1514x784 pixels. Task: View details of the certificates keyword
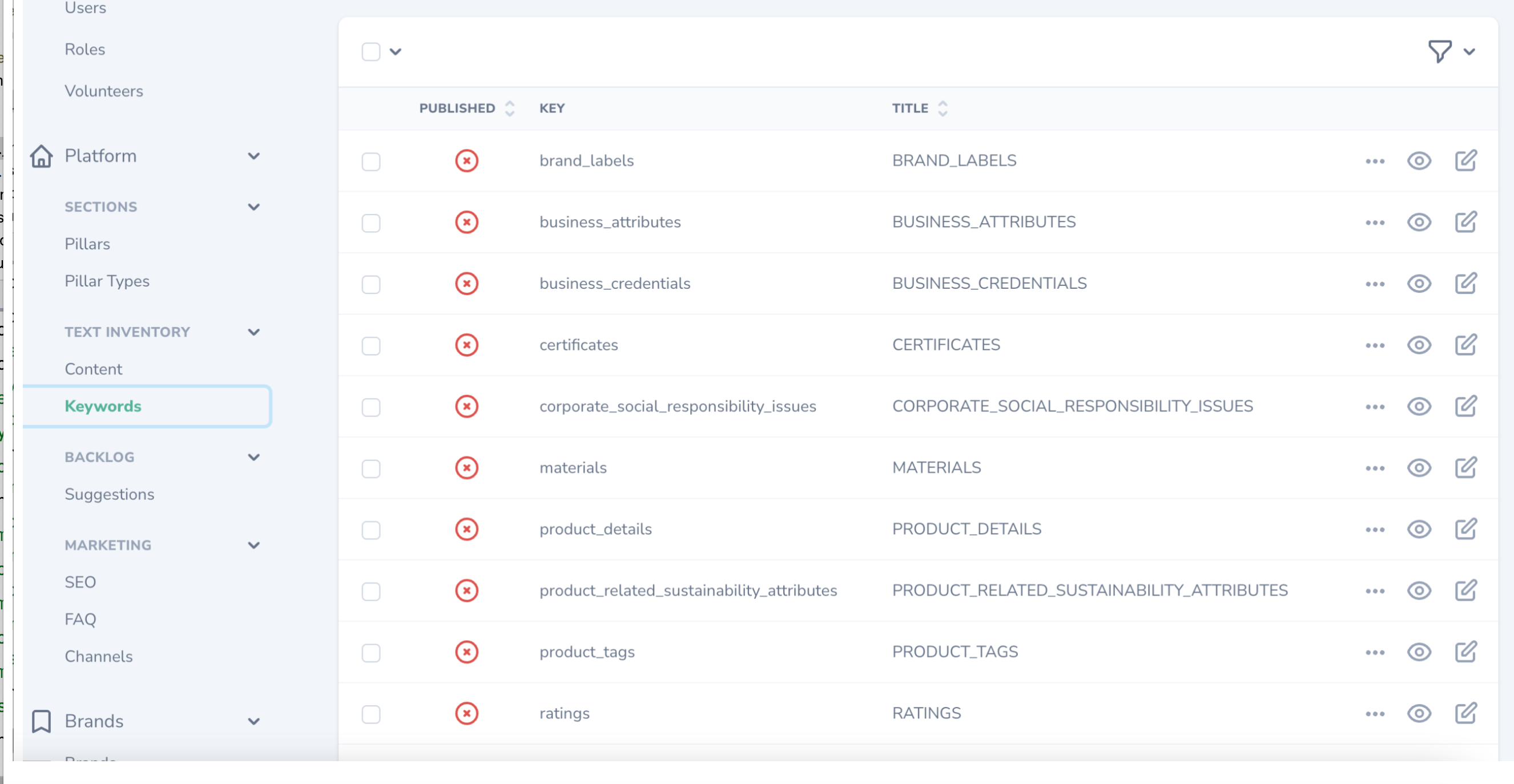point(1419,345)
